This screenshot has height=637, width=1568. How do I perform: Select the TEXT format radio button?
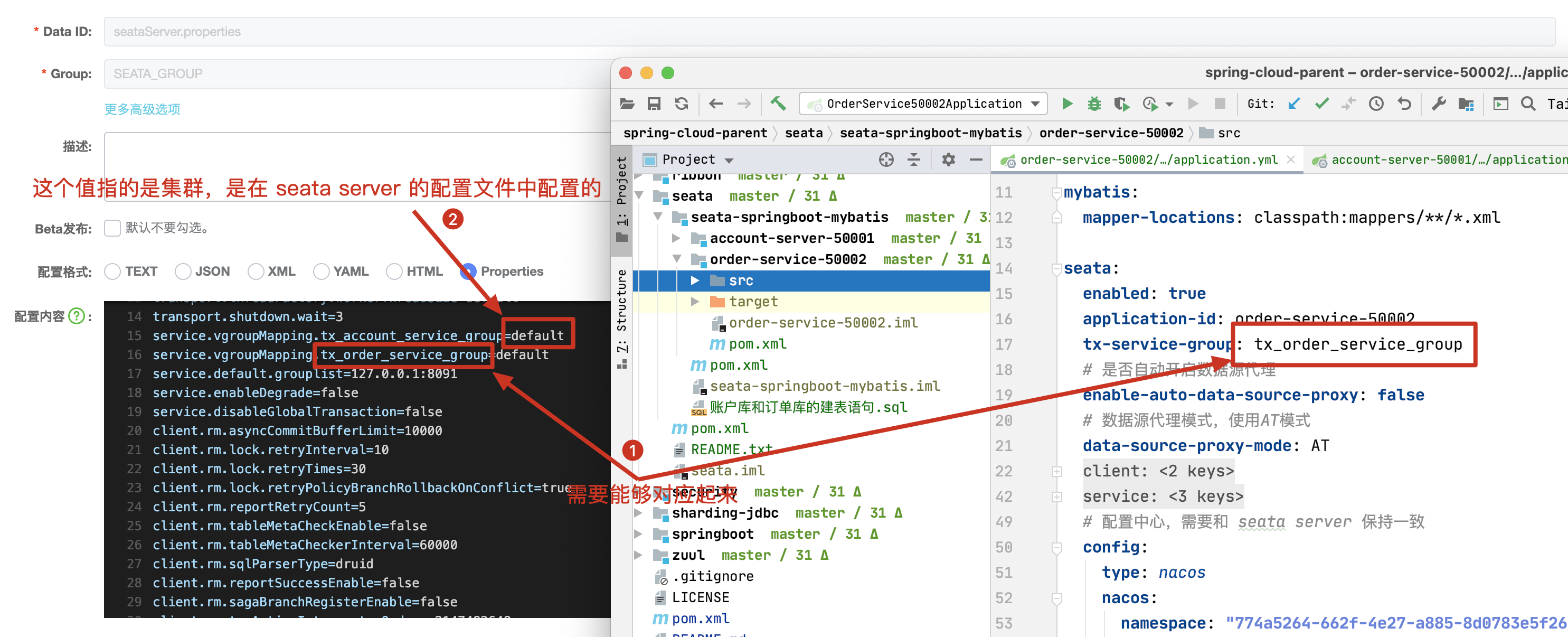point(112,271)
